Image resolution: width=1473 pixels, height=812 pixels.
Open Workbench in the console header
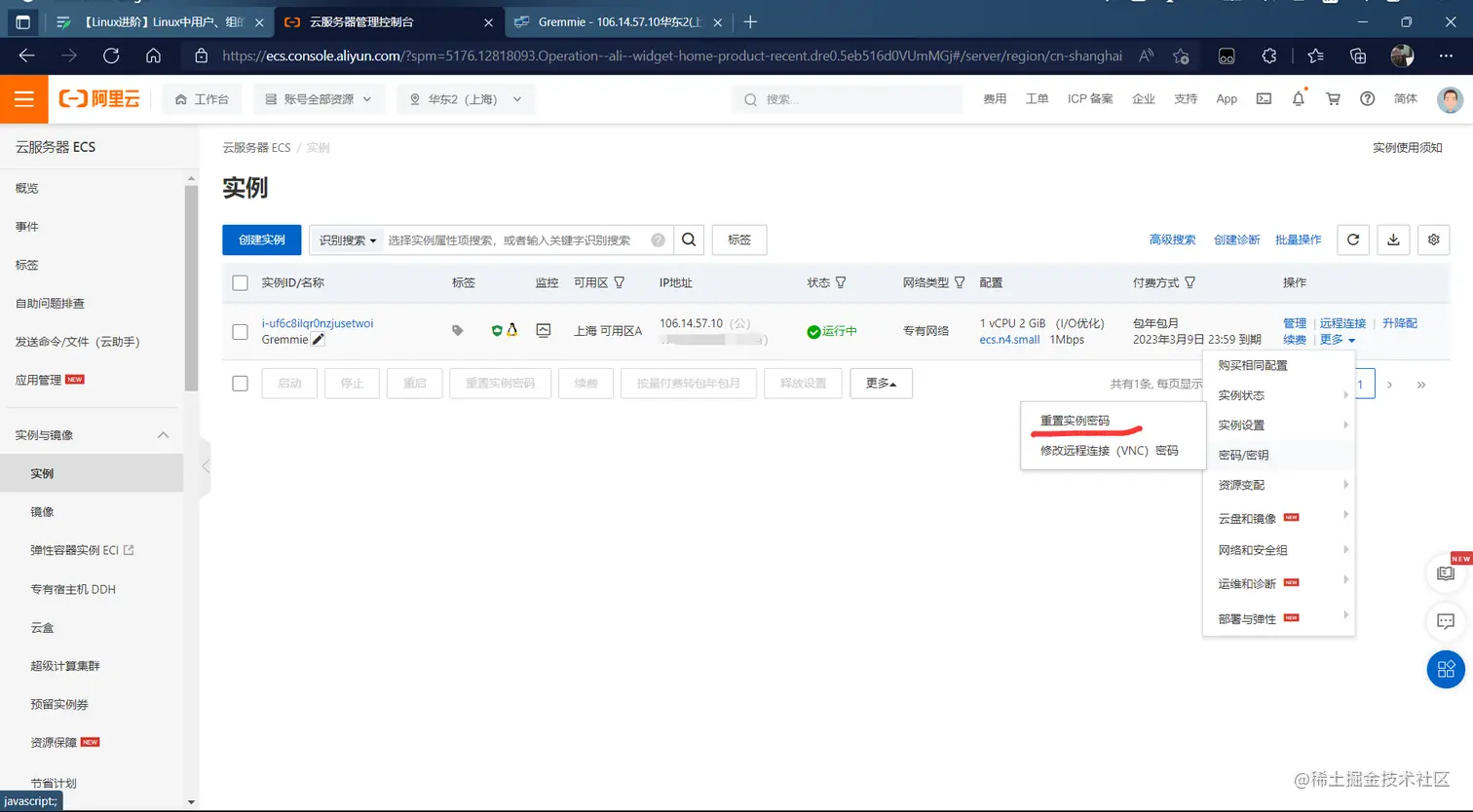coord(202,99)
